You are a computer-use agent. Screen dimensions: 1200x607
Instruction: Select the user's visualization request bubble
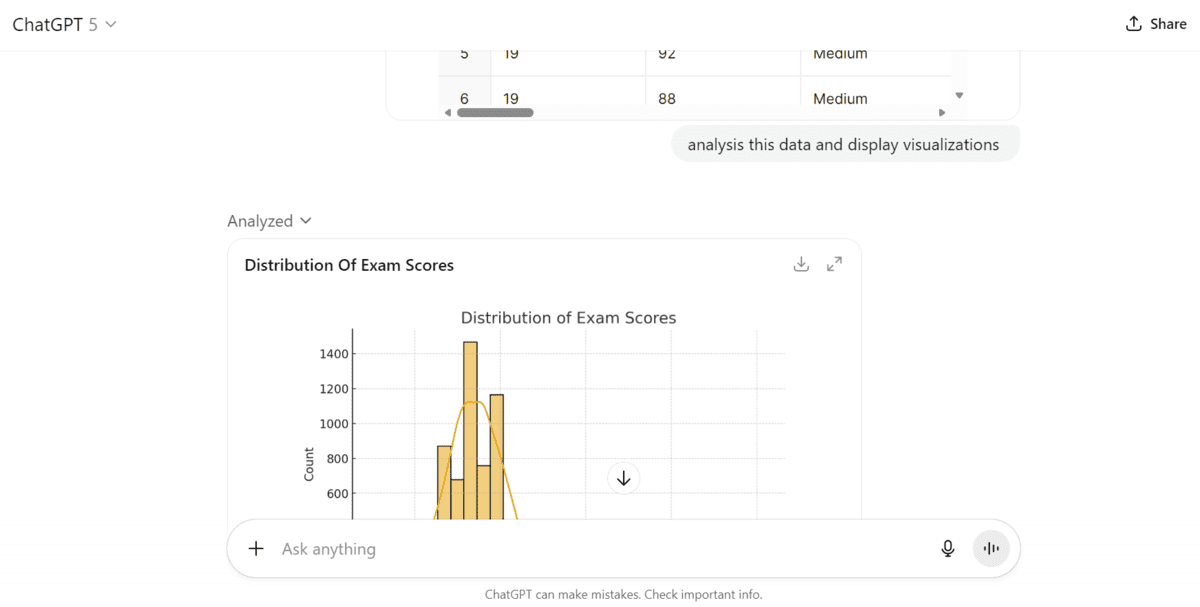coord(844,144)
